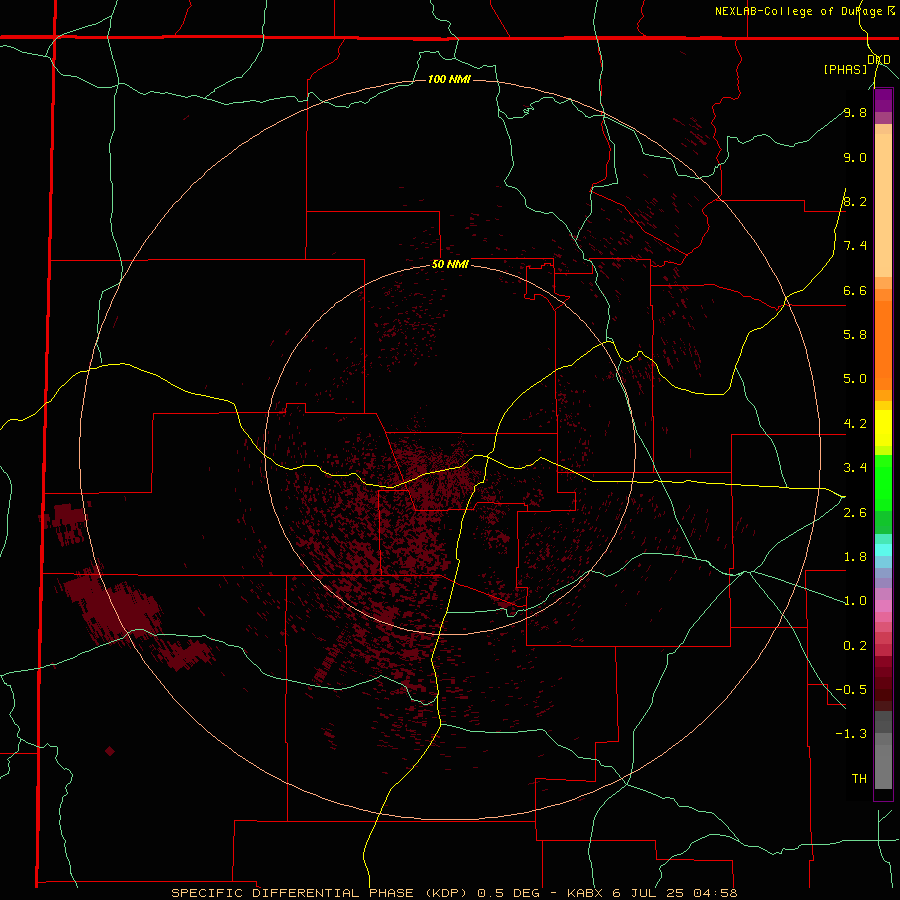Image resolution: width=900 pixels, height=900 pixels.
Task: Click the 9.8 legend value
Action: (855, 112)
